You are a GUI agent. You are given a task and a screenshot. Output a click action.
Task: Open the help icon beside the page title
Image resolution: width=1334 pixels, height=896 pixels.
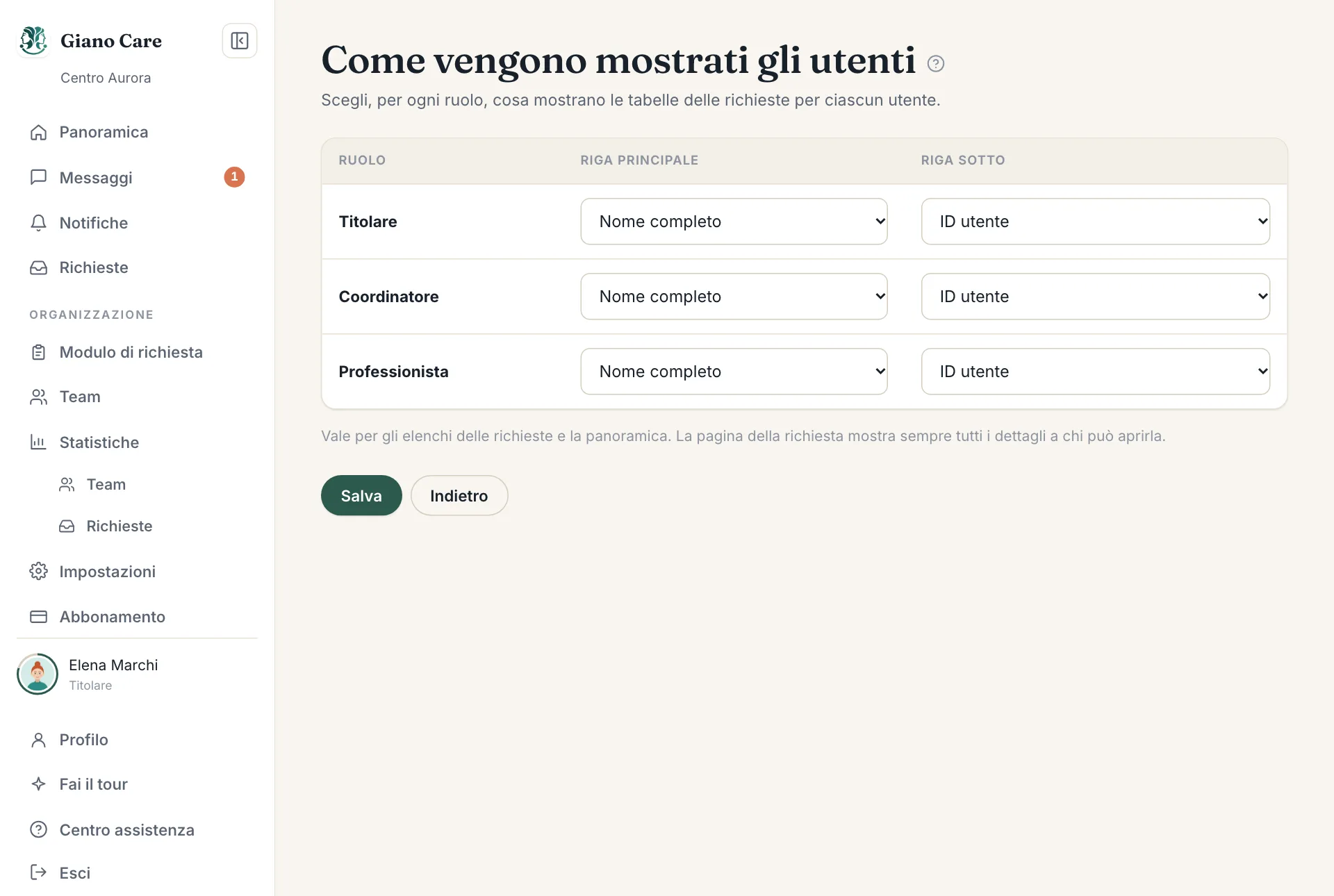[x=936, y=64]
